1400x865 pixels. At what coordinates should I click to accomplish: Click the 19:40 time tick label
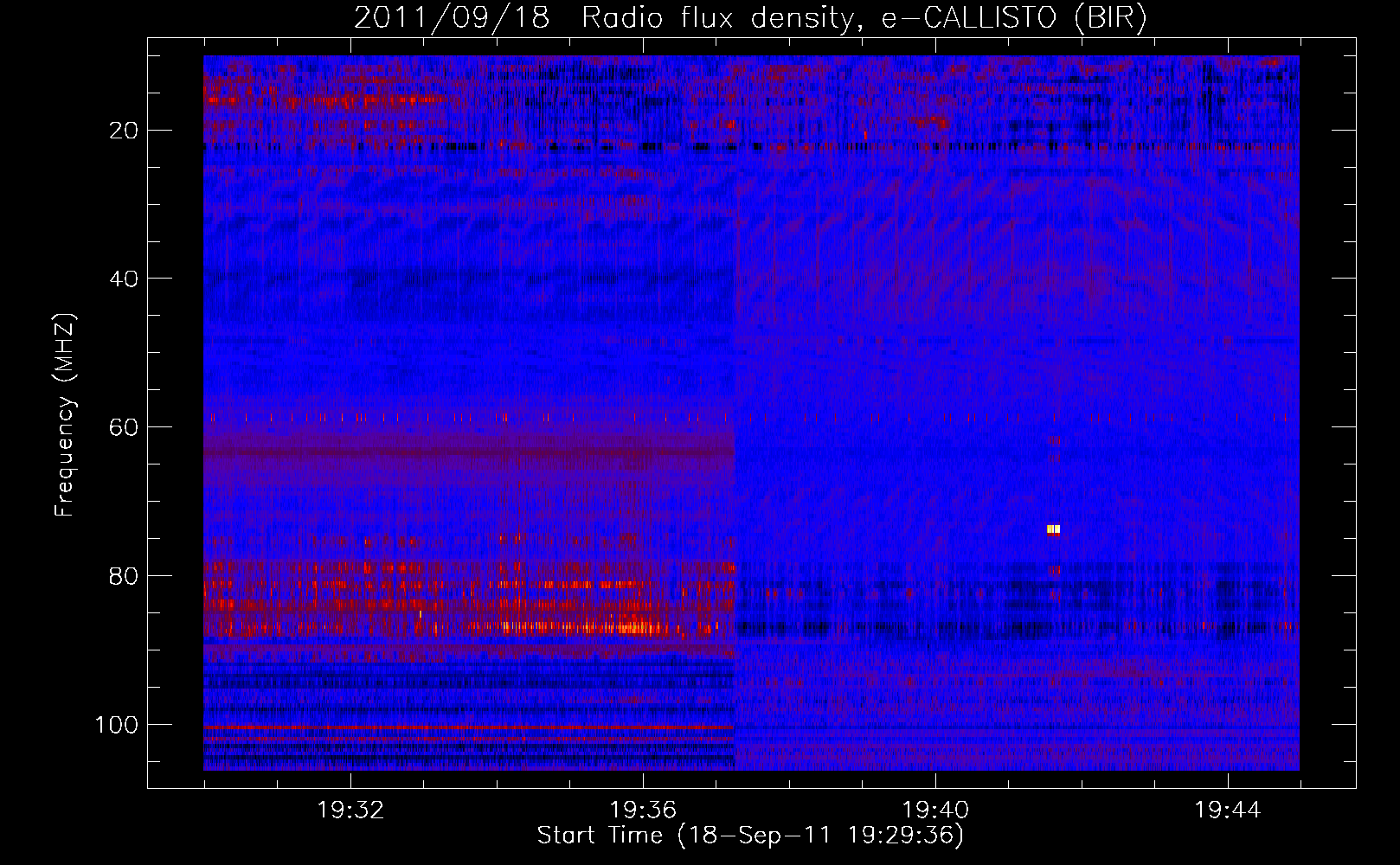(935, 811)
